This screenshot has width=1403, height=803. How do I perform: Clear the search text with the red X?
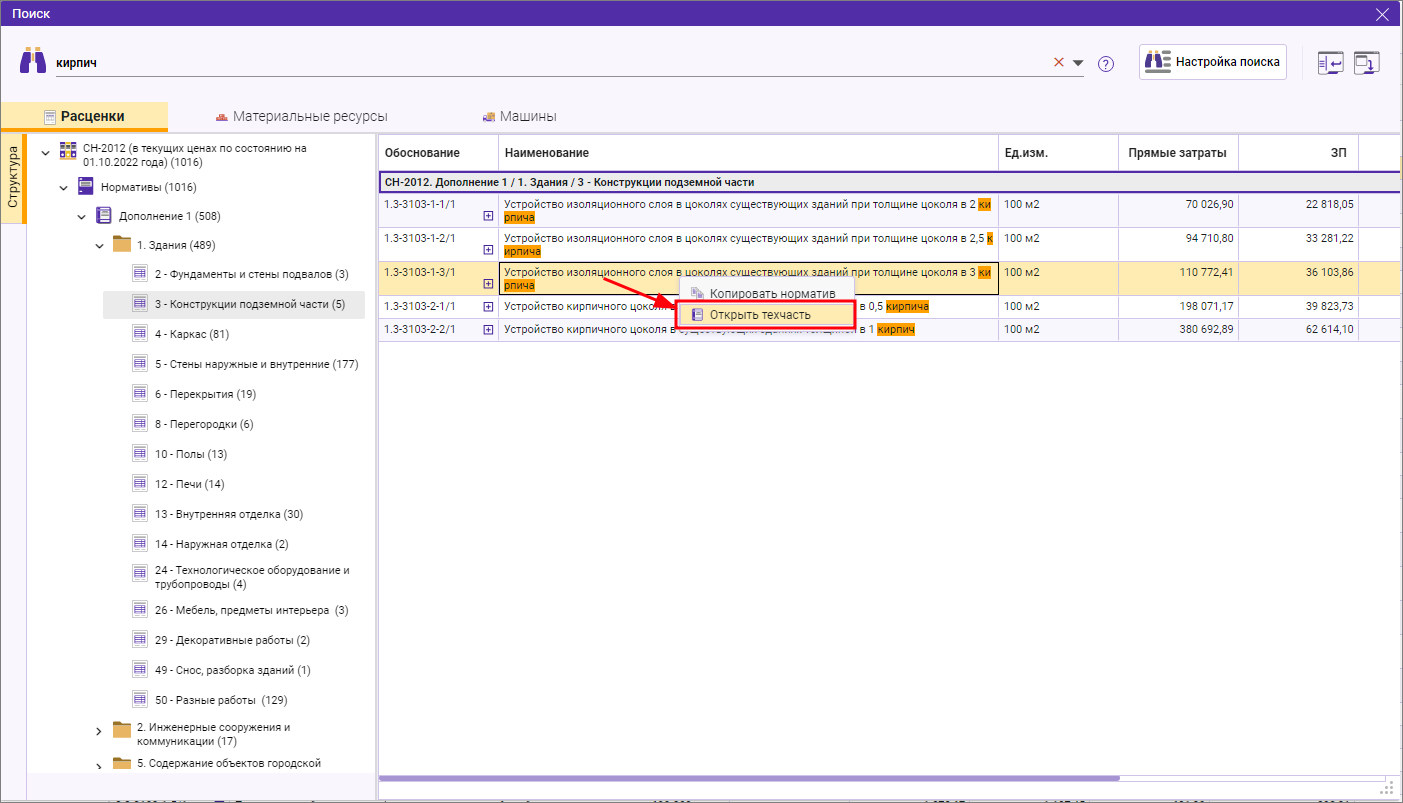coord(1059,62)
